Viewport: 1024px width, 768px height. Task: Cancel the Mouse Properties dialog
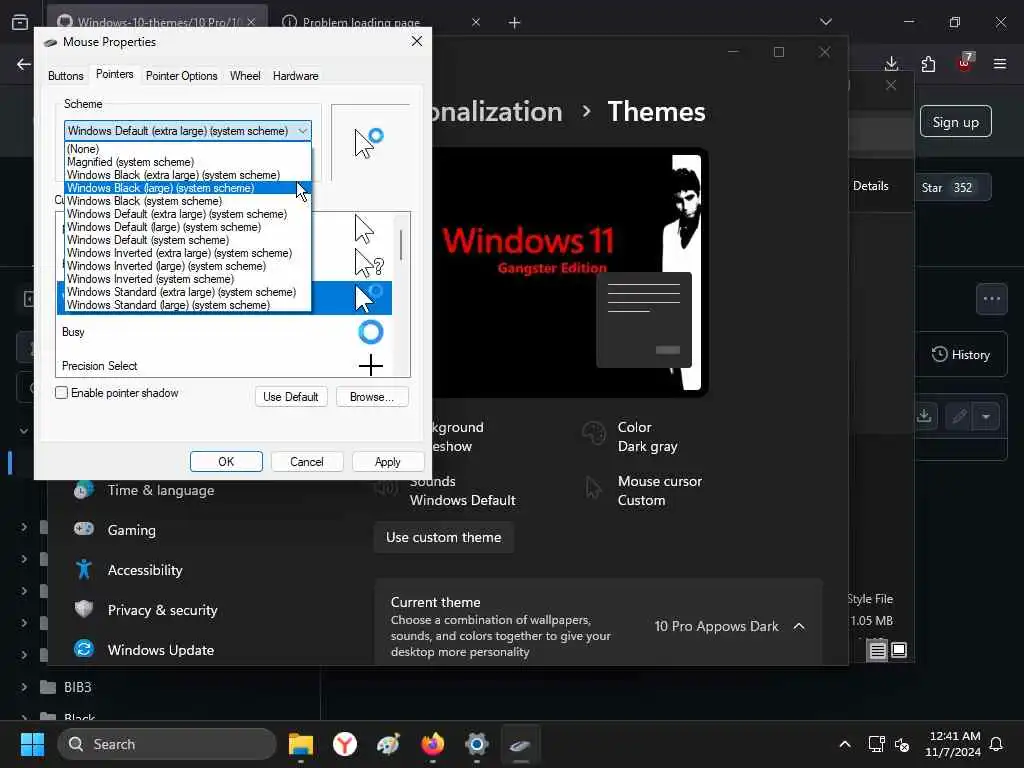(x=306, y=462)
